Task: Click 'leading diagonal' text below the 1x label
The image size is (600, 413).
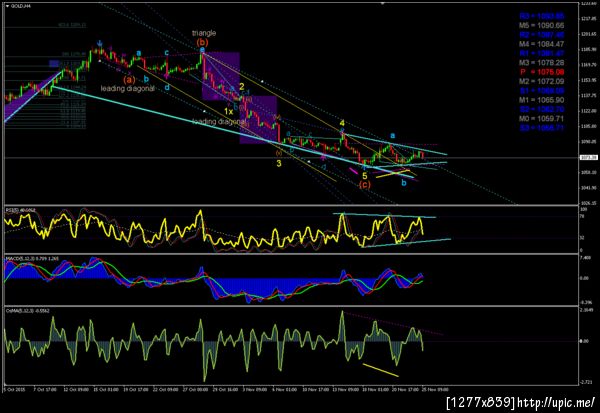Action: click(219, 122)
